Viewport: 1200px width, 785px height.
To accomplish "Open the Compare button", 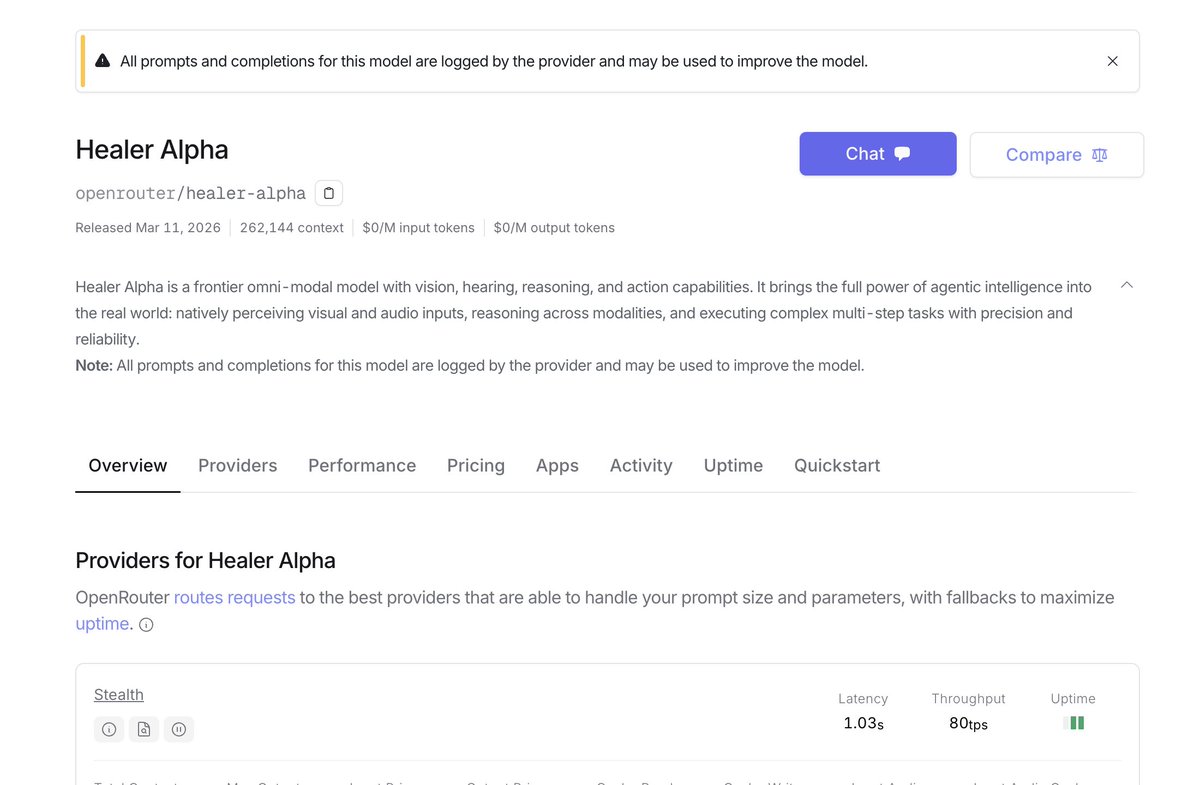I will pos(1057,155).
